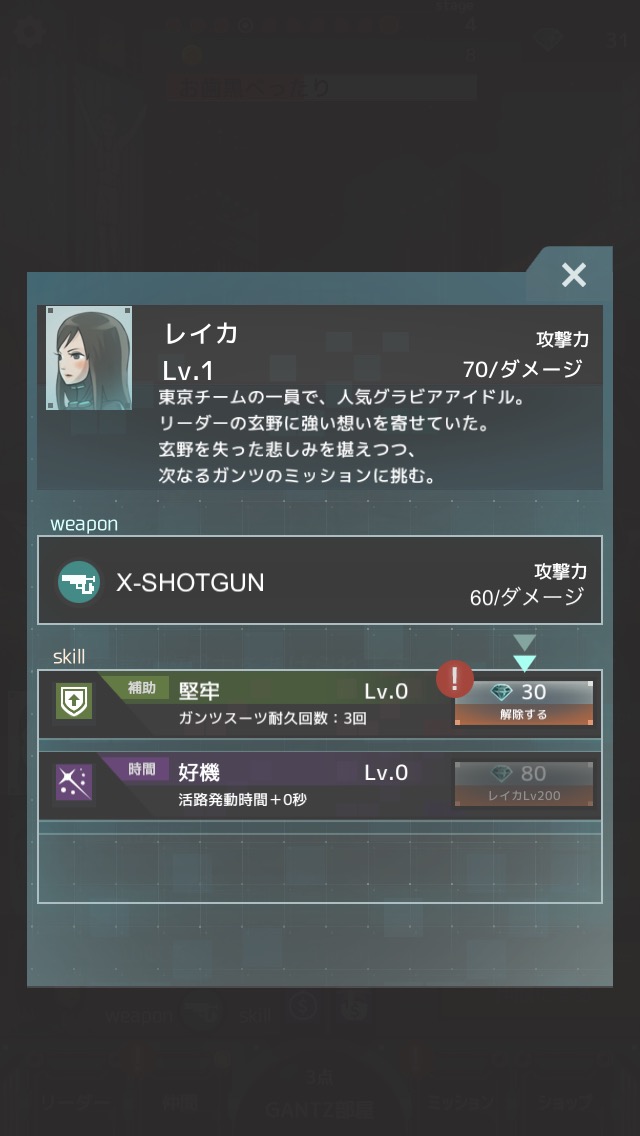Select the 時間 skill category tag
This screenshot has width=640, height=1136.
(x=142, y=769)
